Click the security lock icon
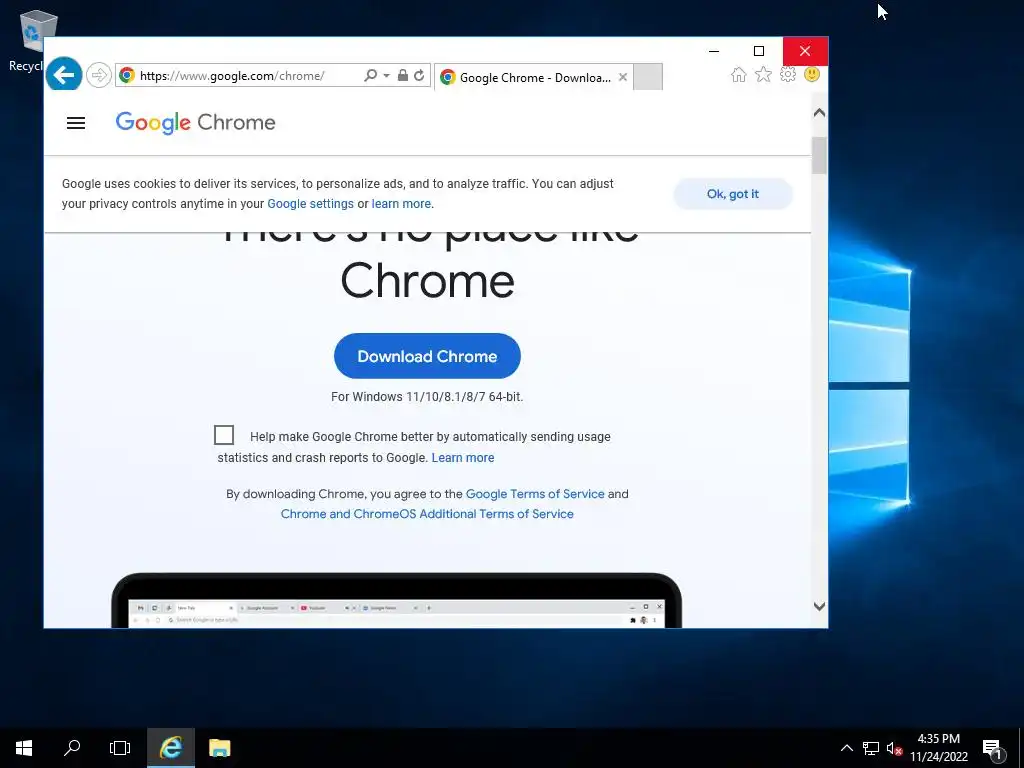This screenshot has height=768, width=1024. [403, 76]
